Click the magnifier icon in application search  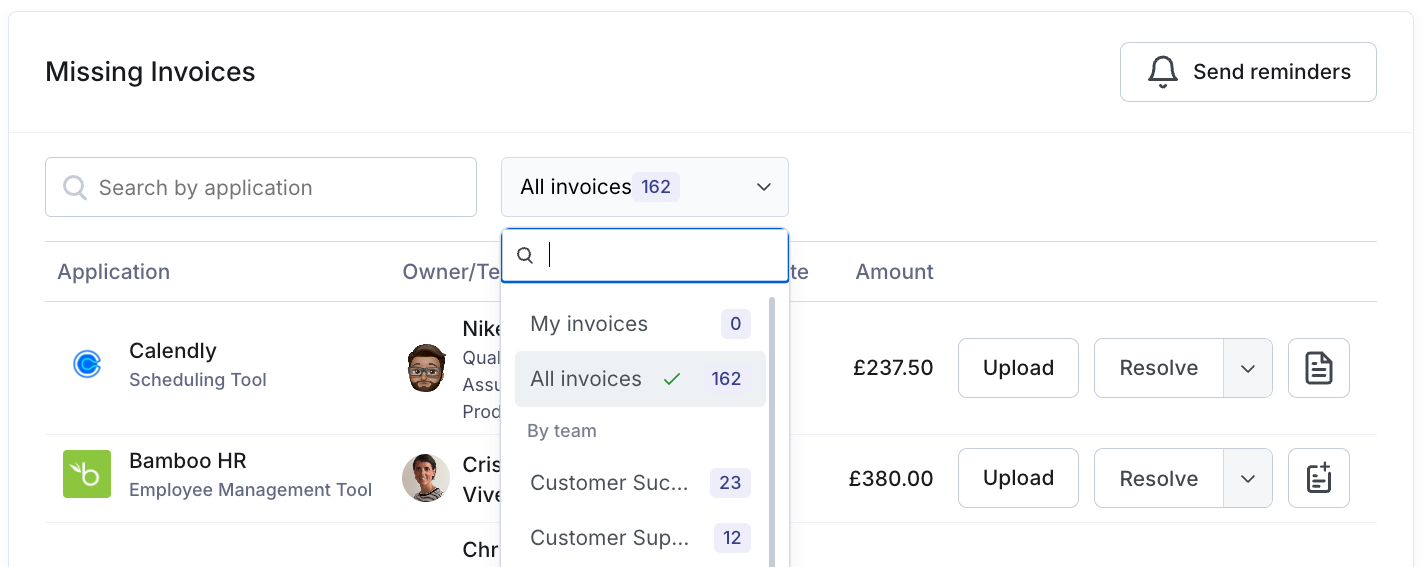(x=75, y=188)
